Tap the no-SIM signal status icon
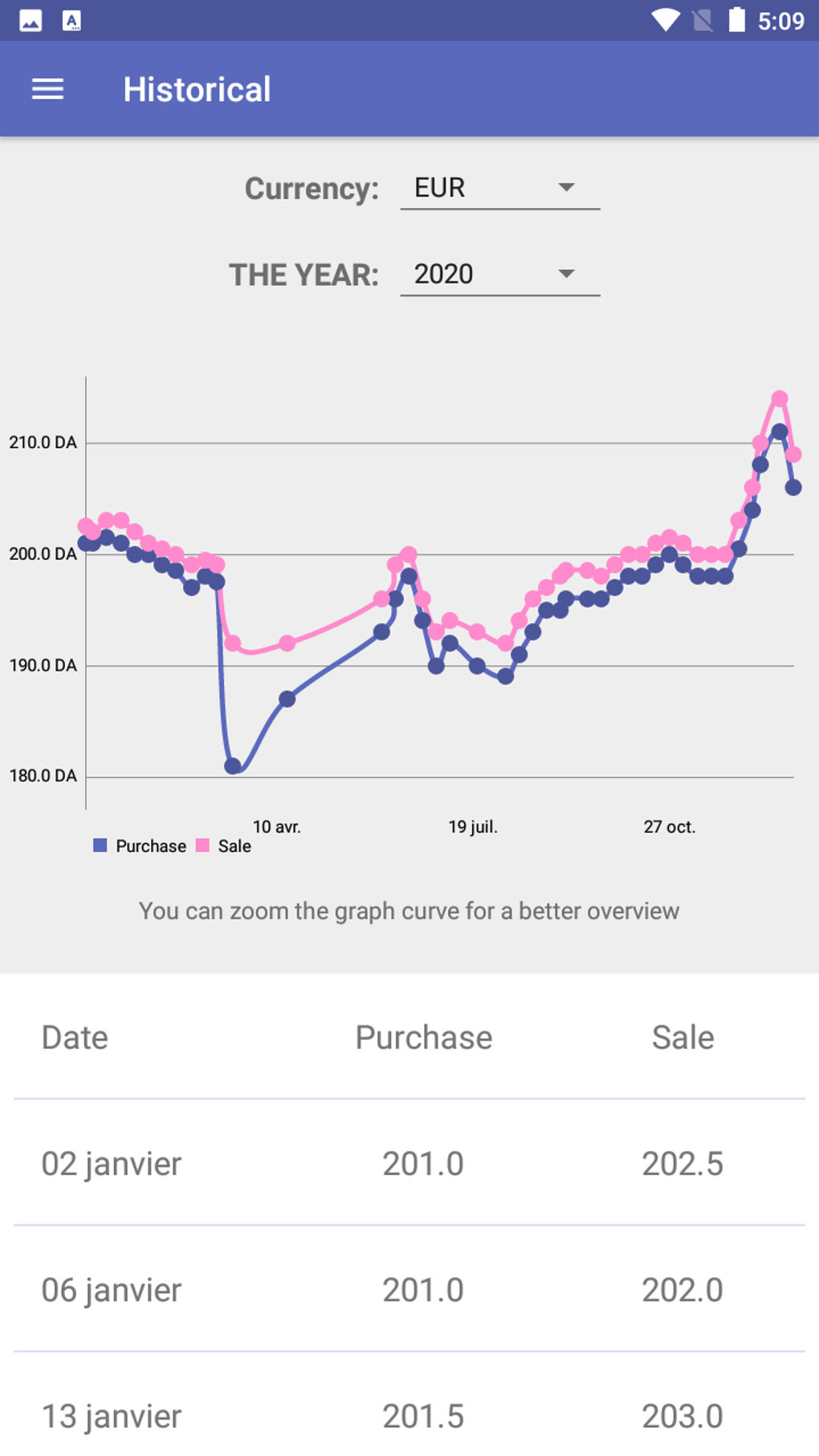The height and width of the screenshot is (1456, 819). point(702,20)
